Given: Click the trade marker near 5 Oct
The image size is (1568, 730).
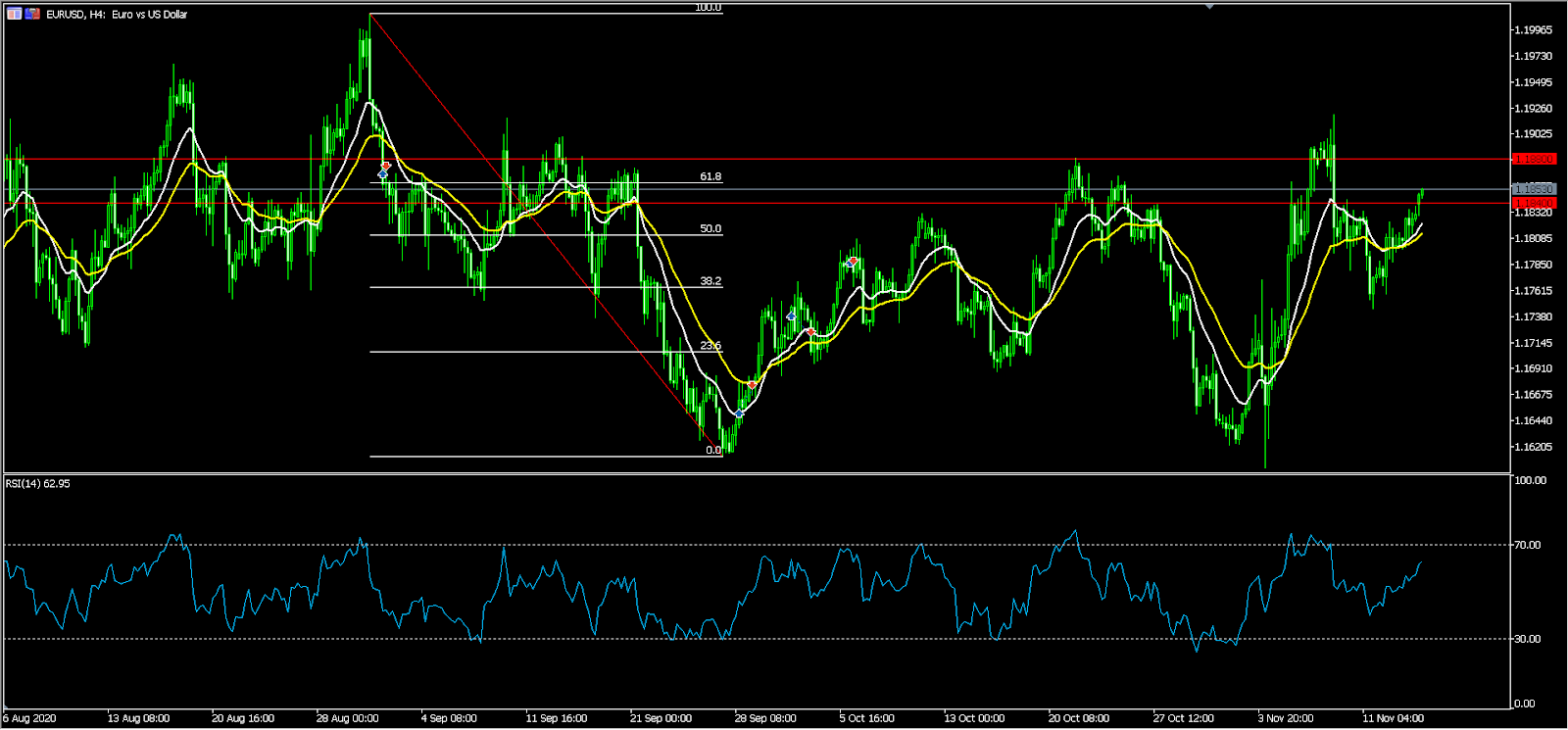Looking at the screenshot, I should point(852,262).
